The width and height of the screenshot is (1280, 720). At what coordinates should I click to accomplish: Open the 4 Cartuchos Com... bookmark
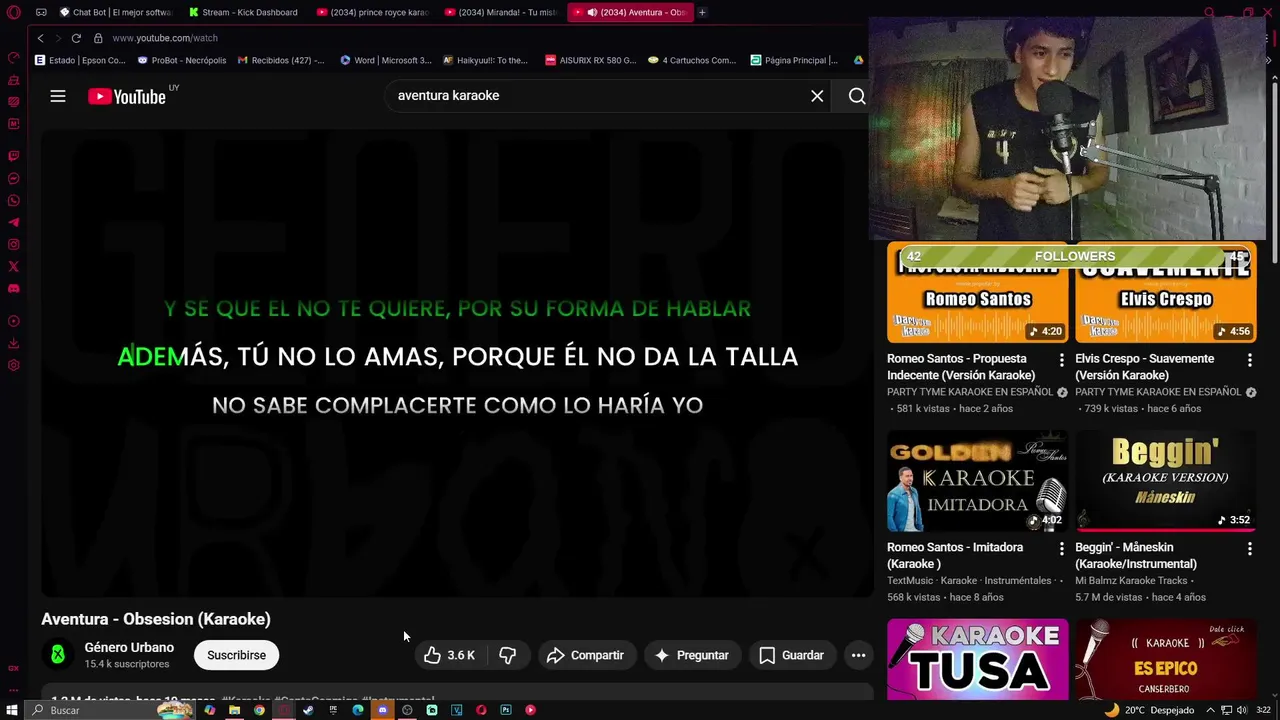pyautogui.click(x=692, y=60)
